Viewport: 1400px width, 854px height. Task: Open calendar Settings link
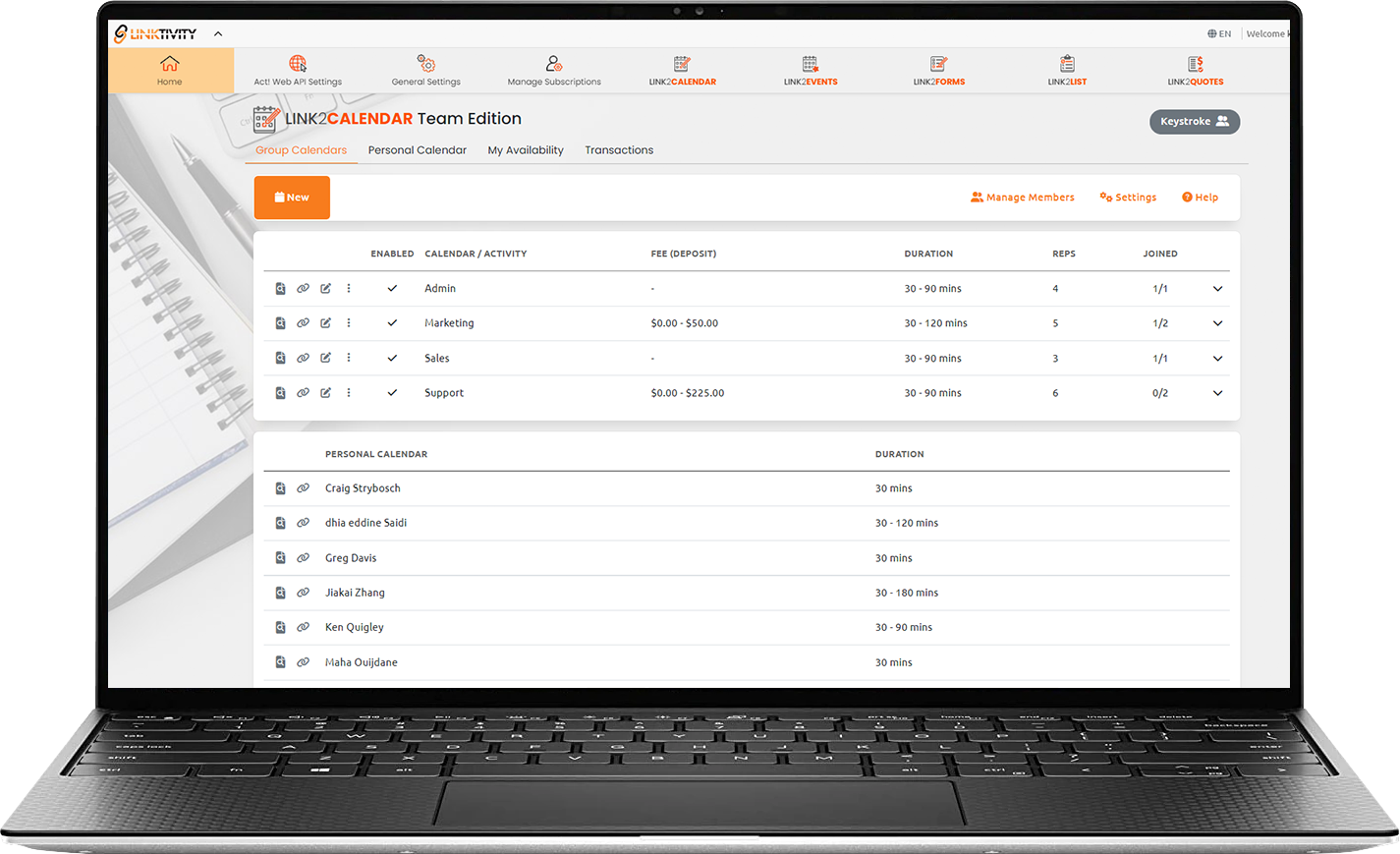click(1128, 198)
